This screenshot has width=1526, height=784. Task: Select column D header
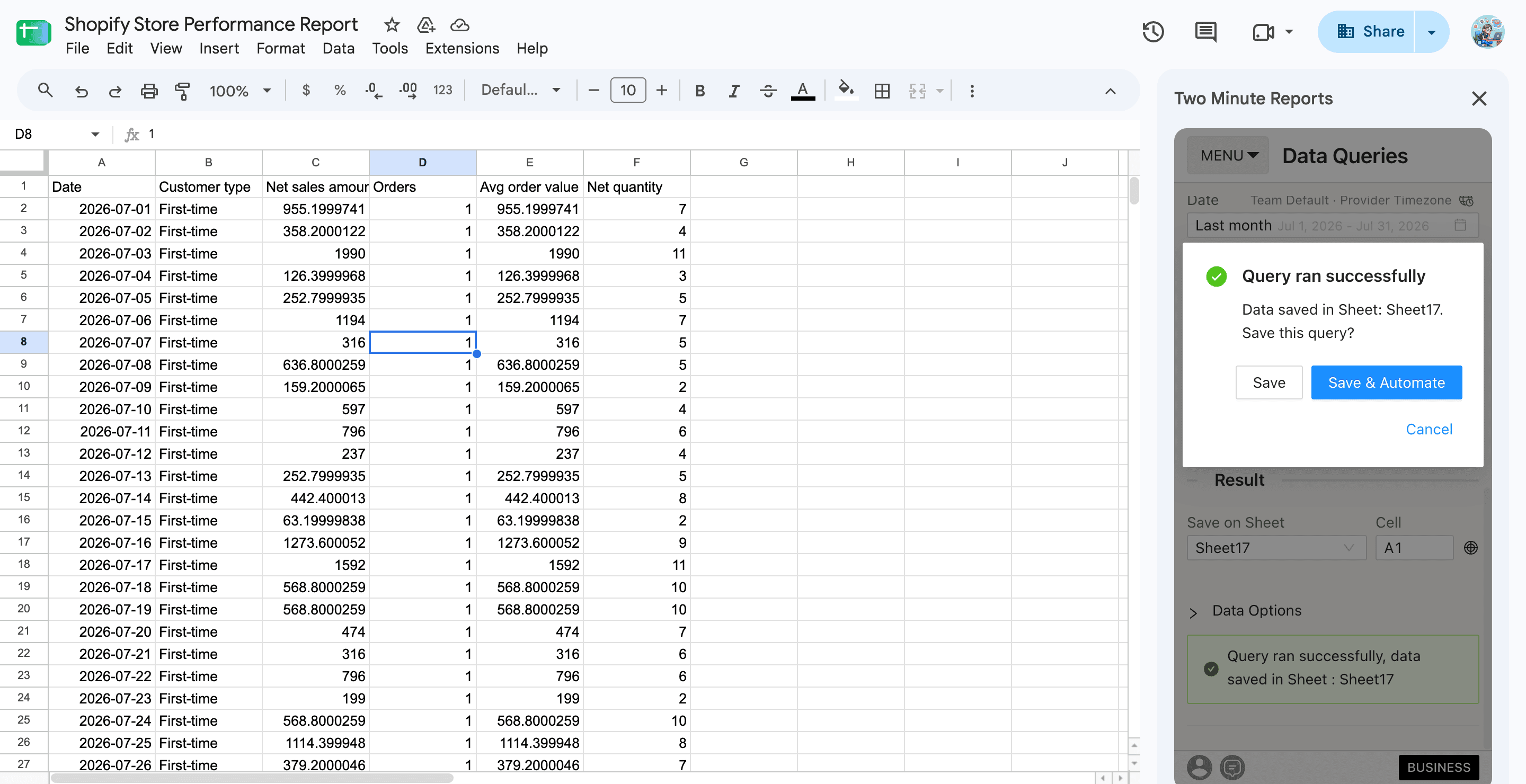[x=422, y=162]
